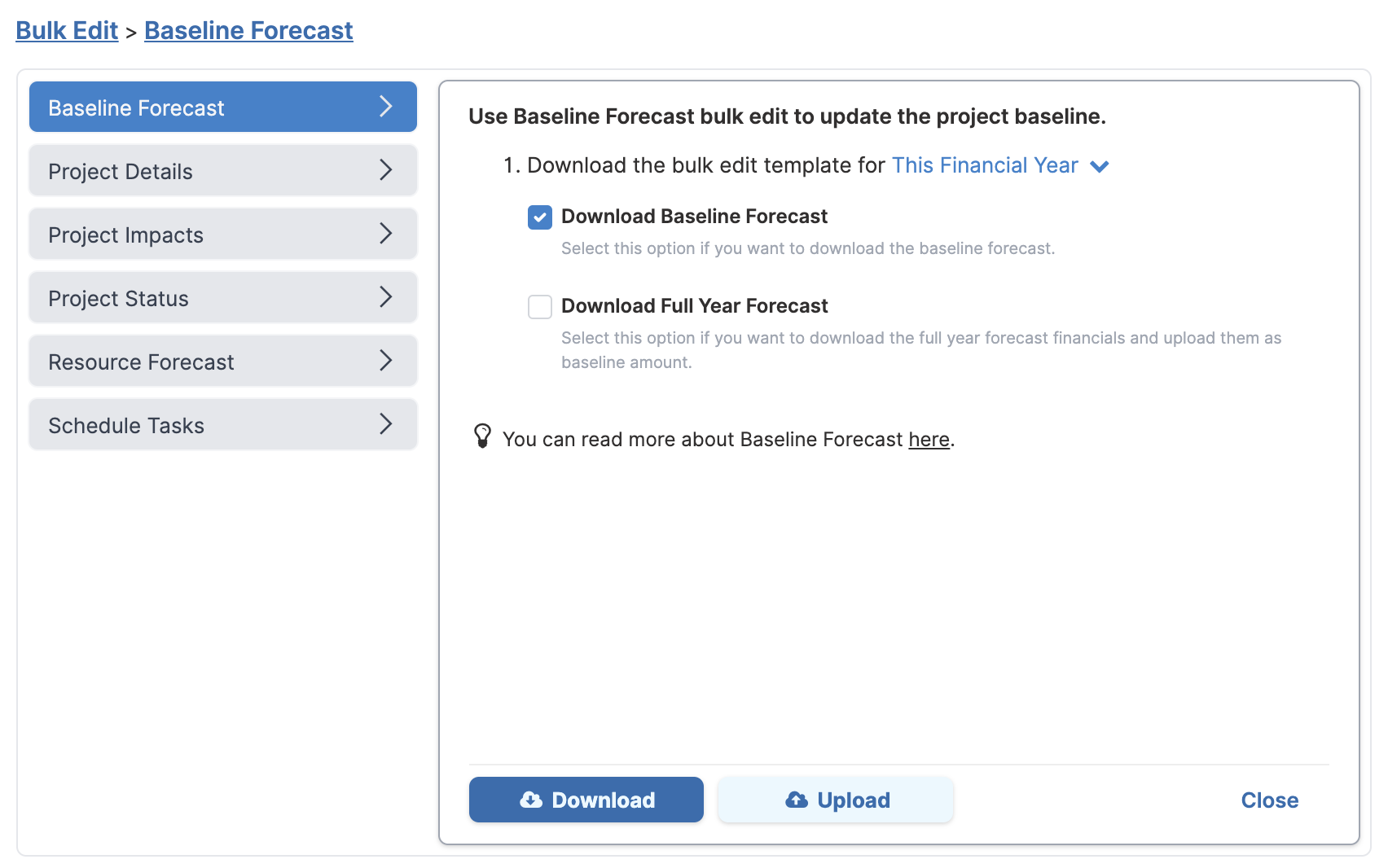Click the lightbulb tip icon
Screen dimensions: 1388x868
[482, 436]
